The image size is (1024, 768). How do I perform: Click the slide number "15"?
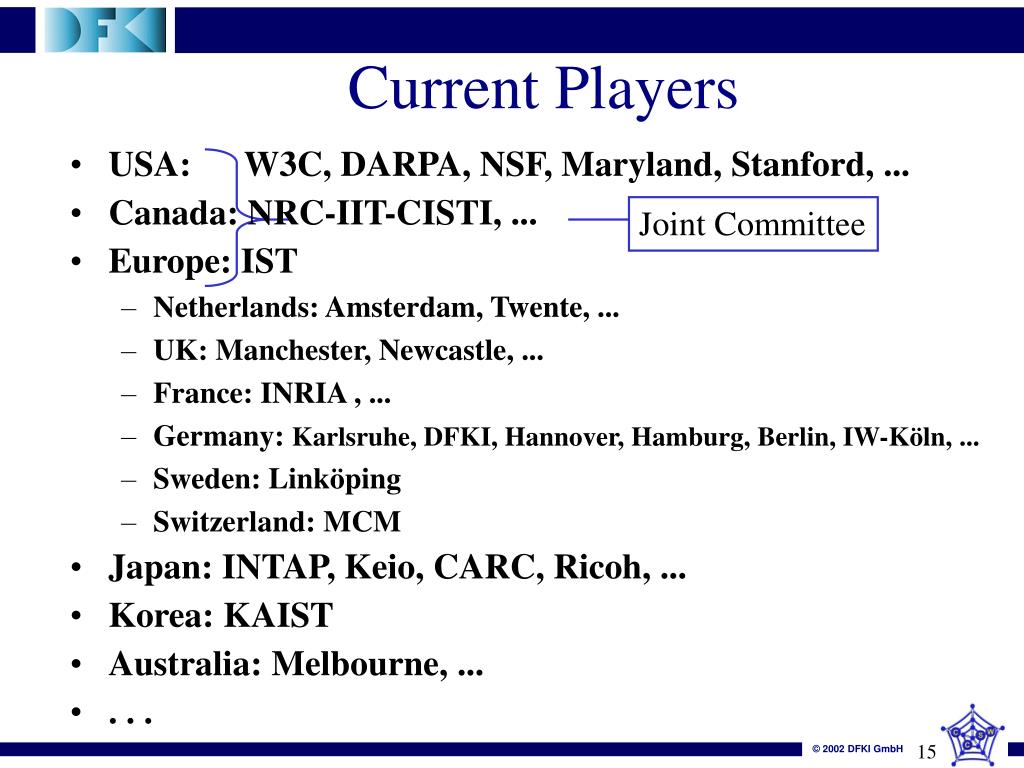pos(927,752)
